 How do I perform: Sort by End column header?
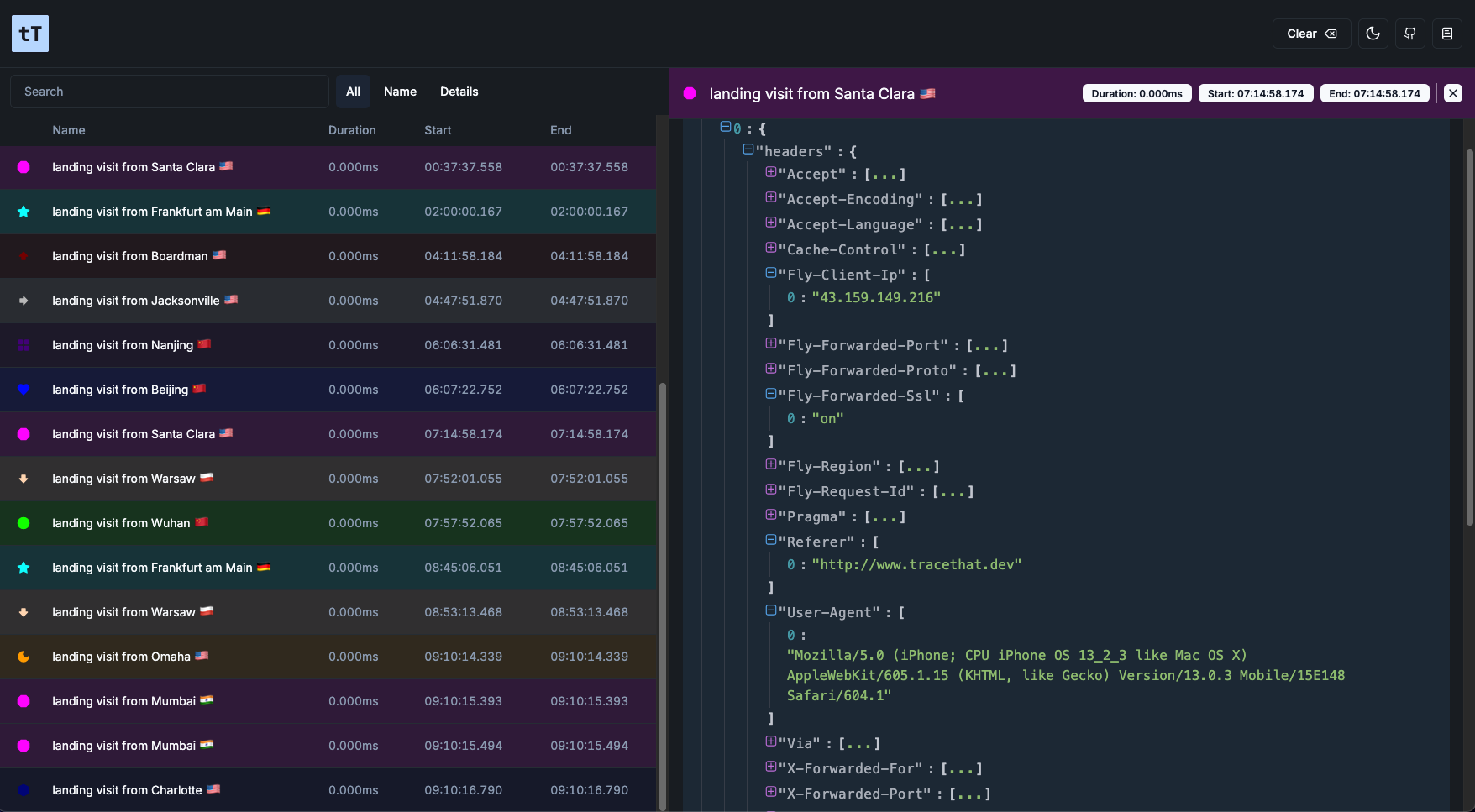click(561, 130)
